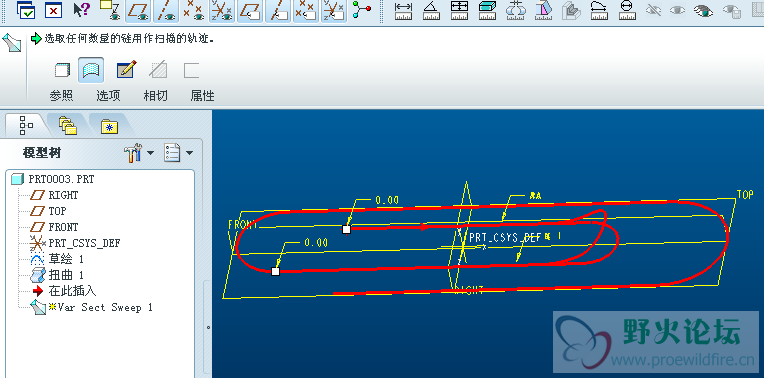The height and width of the screenshot is (378, 764).
Task: Click the navigator panel collapse handle
Action: click(209, 327)
